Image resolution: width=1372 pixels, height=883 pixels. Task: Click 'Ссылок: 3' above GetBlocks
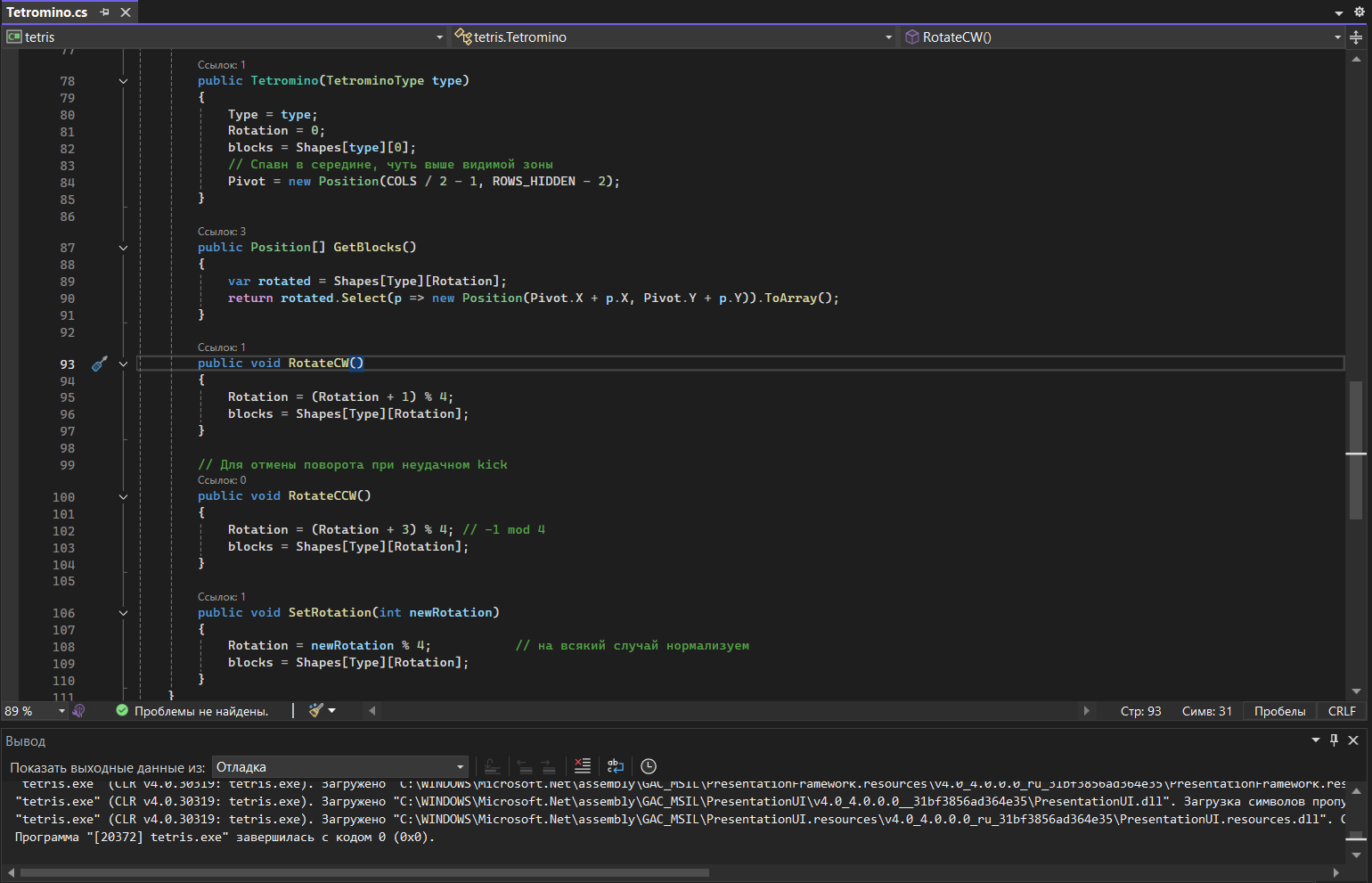click(x=221, y=232)
